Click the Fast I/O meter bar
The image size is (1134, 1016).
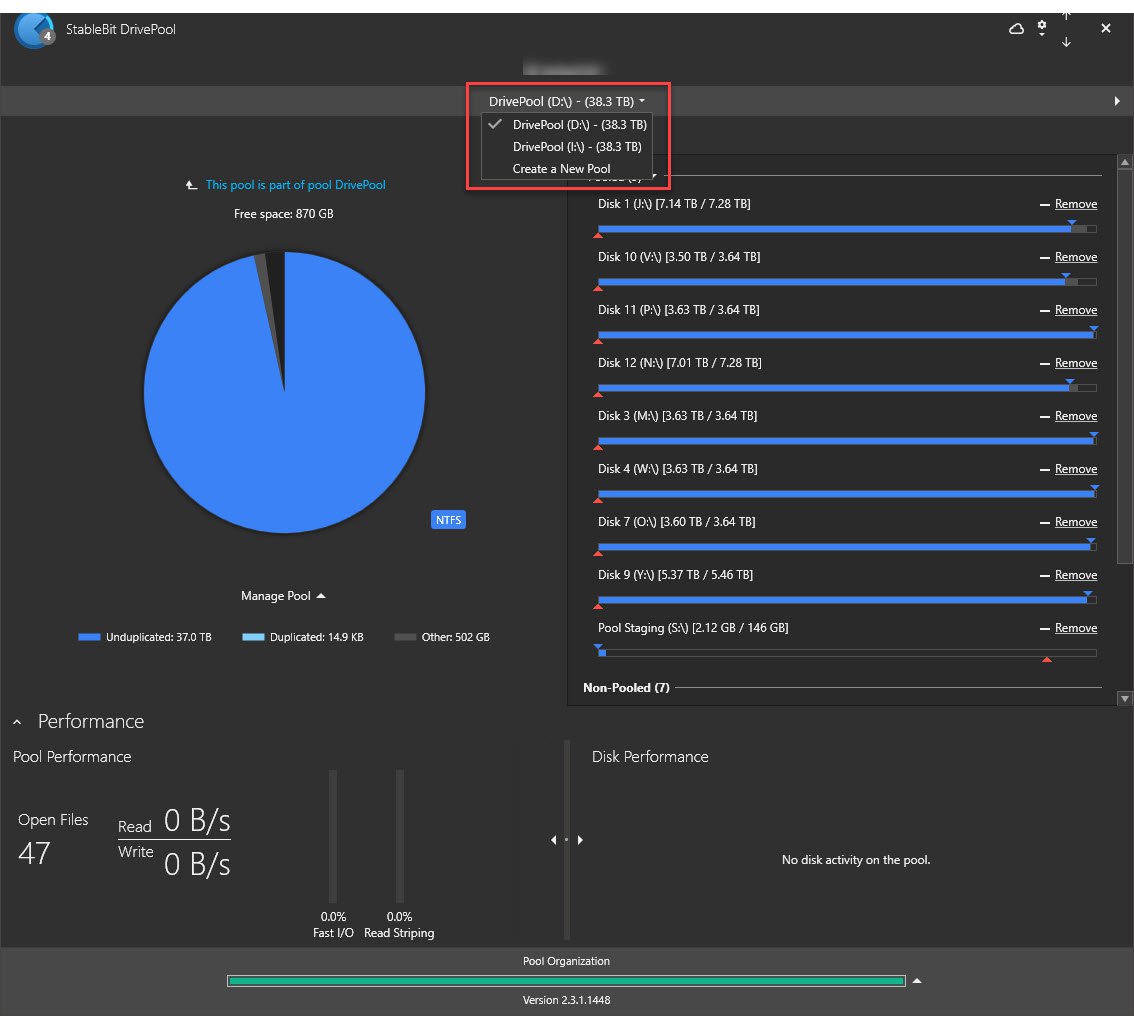click(x=333, y=836)
